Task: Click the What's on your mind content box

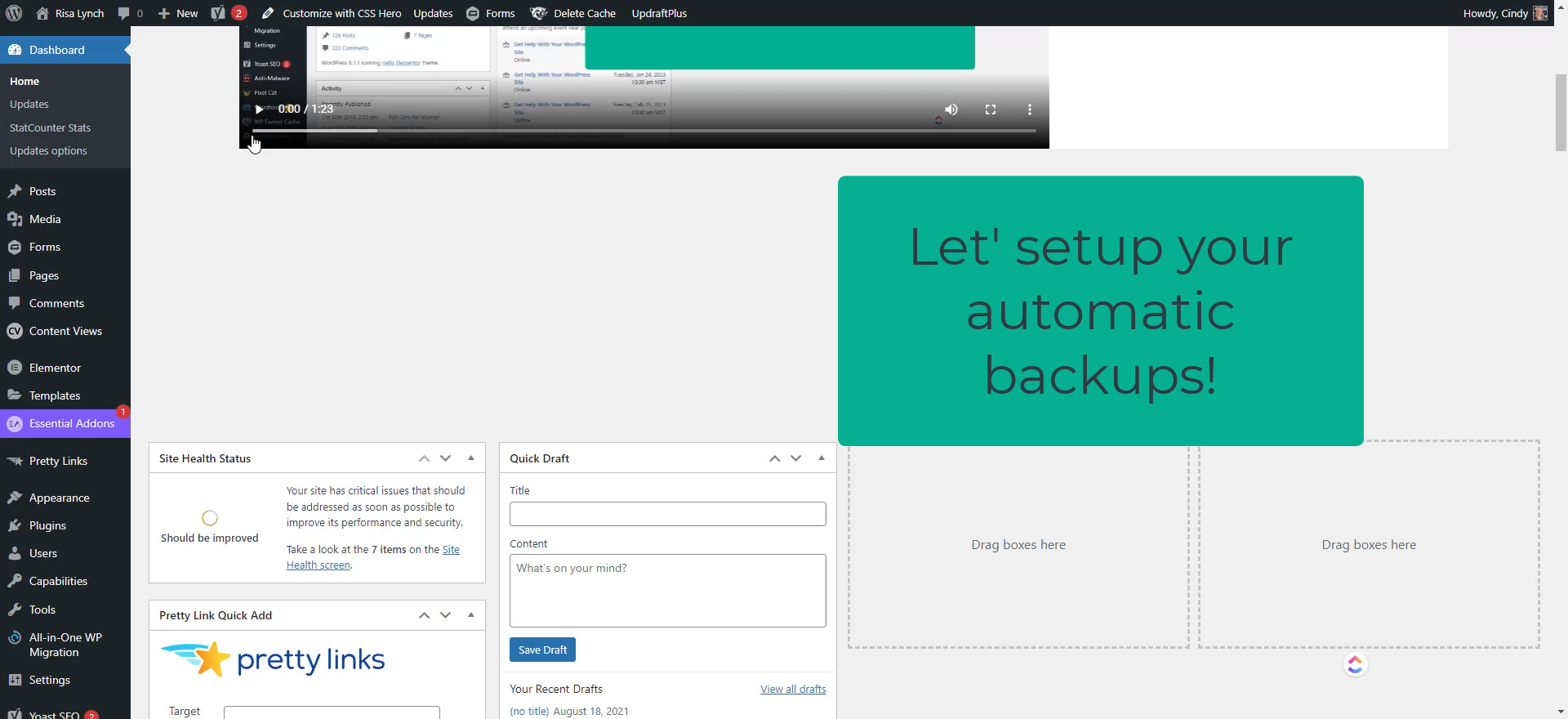Action: 668,591
